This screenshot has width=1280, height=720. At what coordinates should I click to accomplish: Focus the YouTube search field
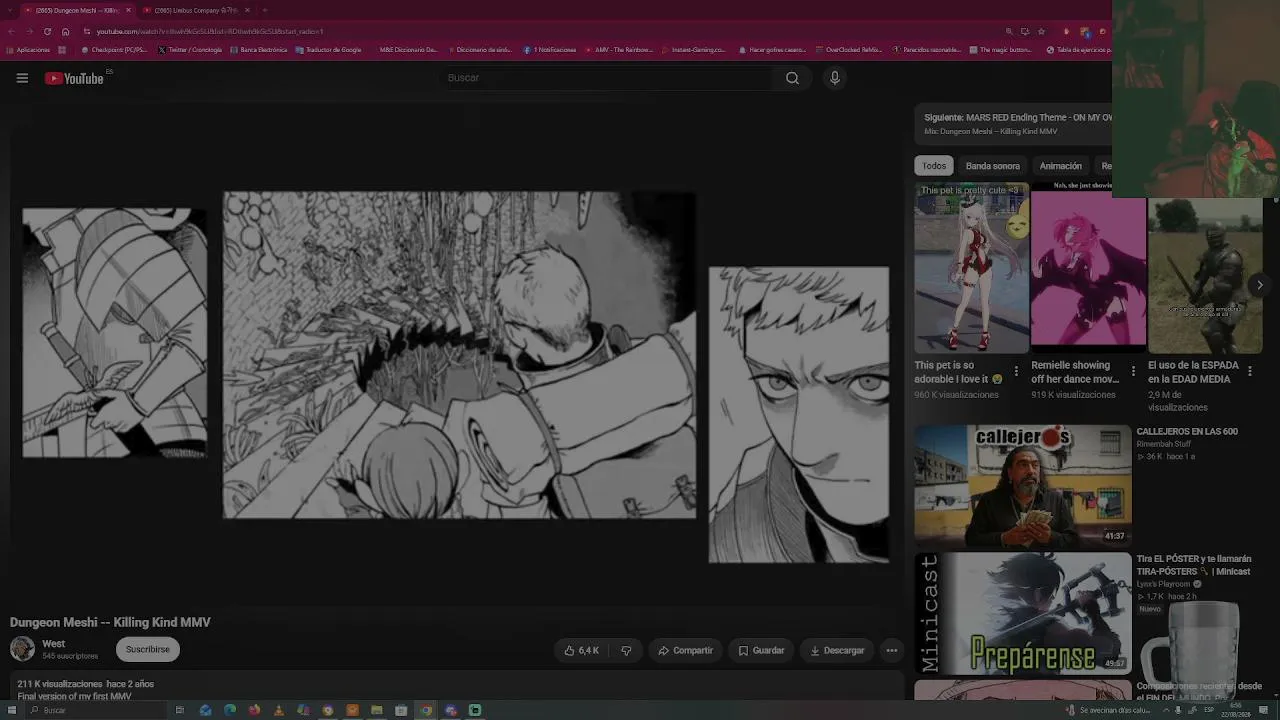608,78
